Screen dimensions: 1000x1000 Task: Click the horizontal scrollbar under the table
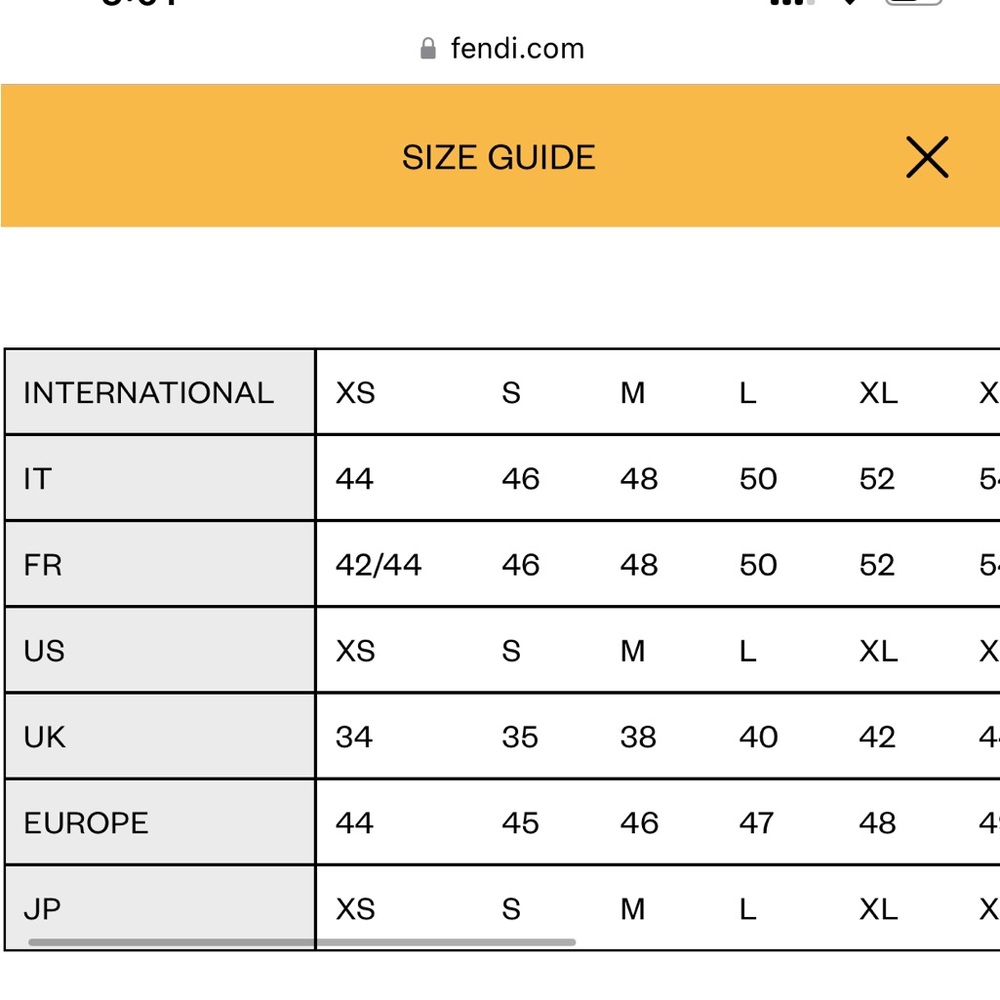(301, 942)
